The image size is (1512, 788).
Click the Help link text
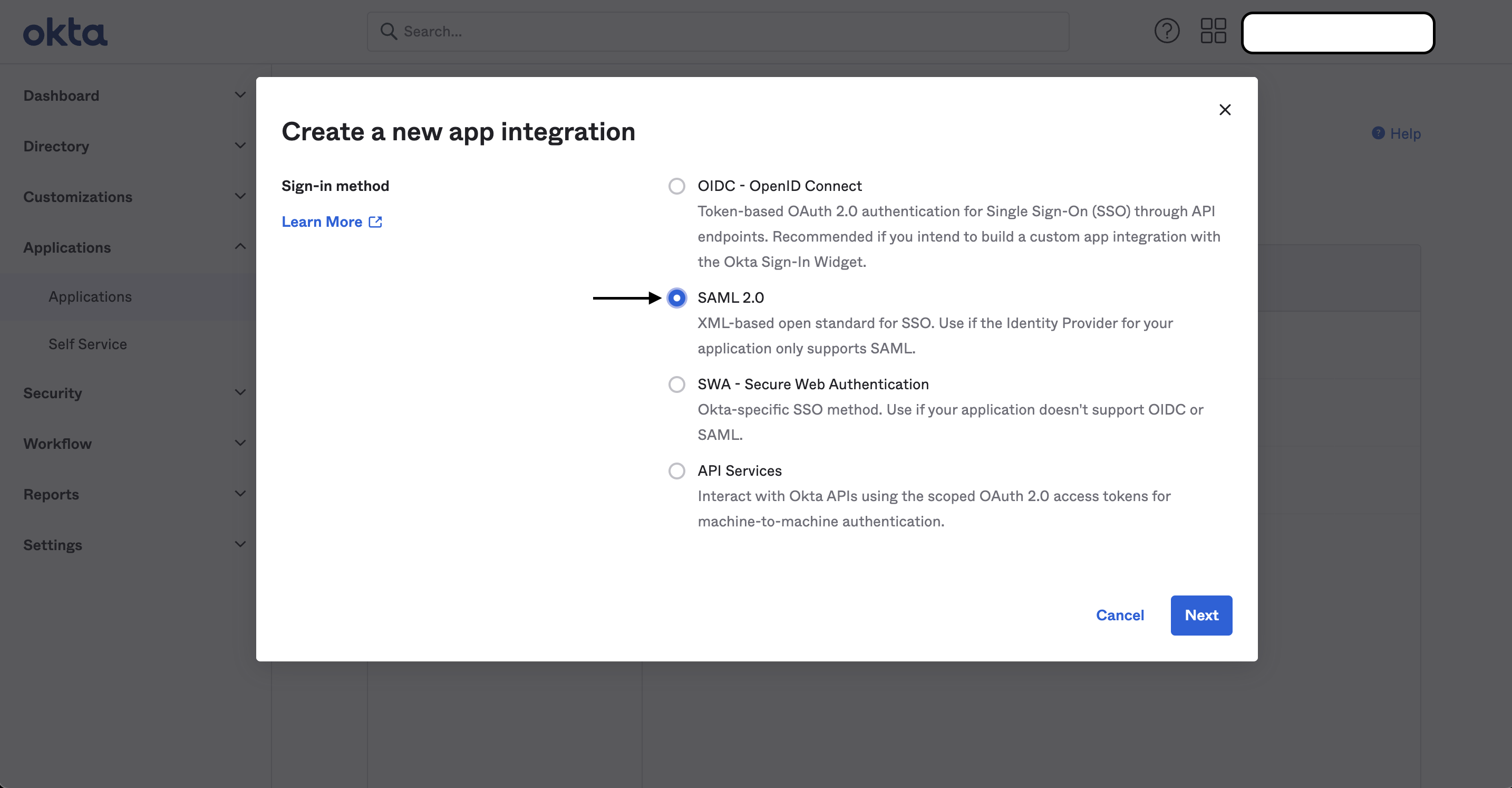pyautogui.click(x=1405, y=134)
